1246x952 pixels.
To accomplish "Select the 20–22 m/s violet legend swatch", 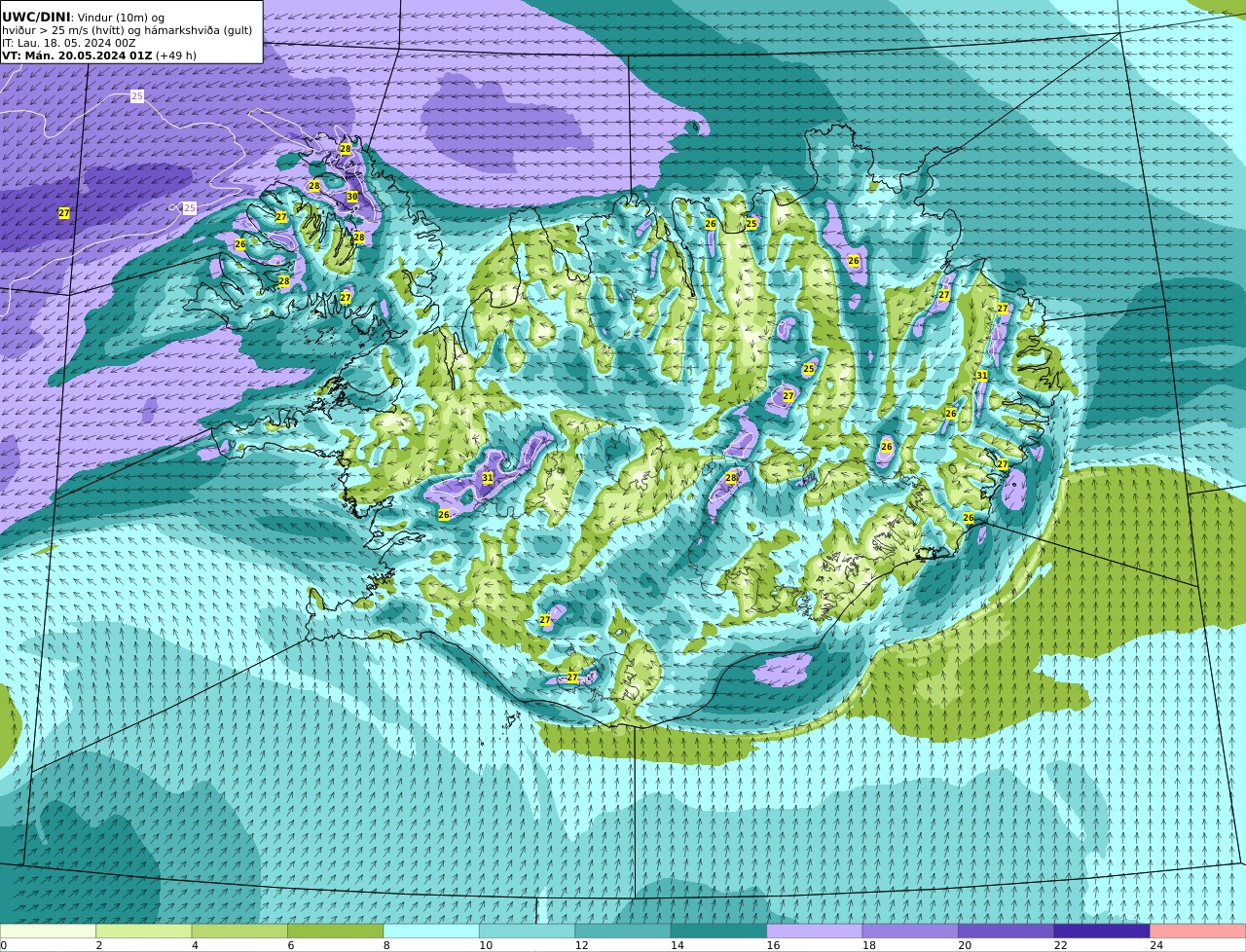I will tap(1007, 932).
